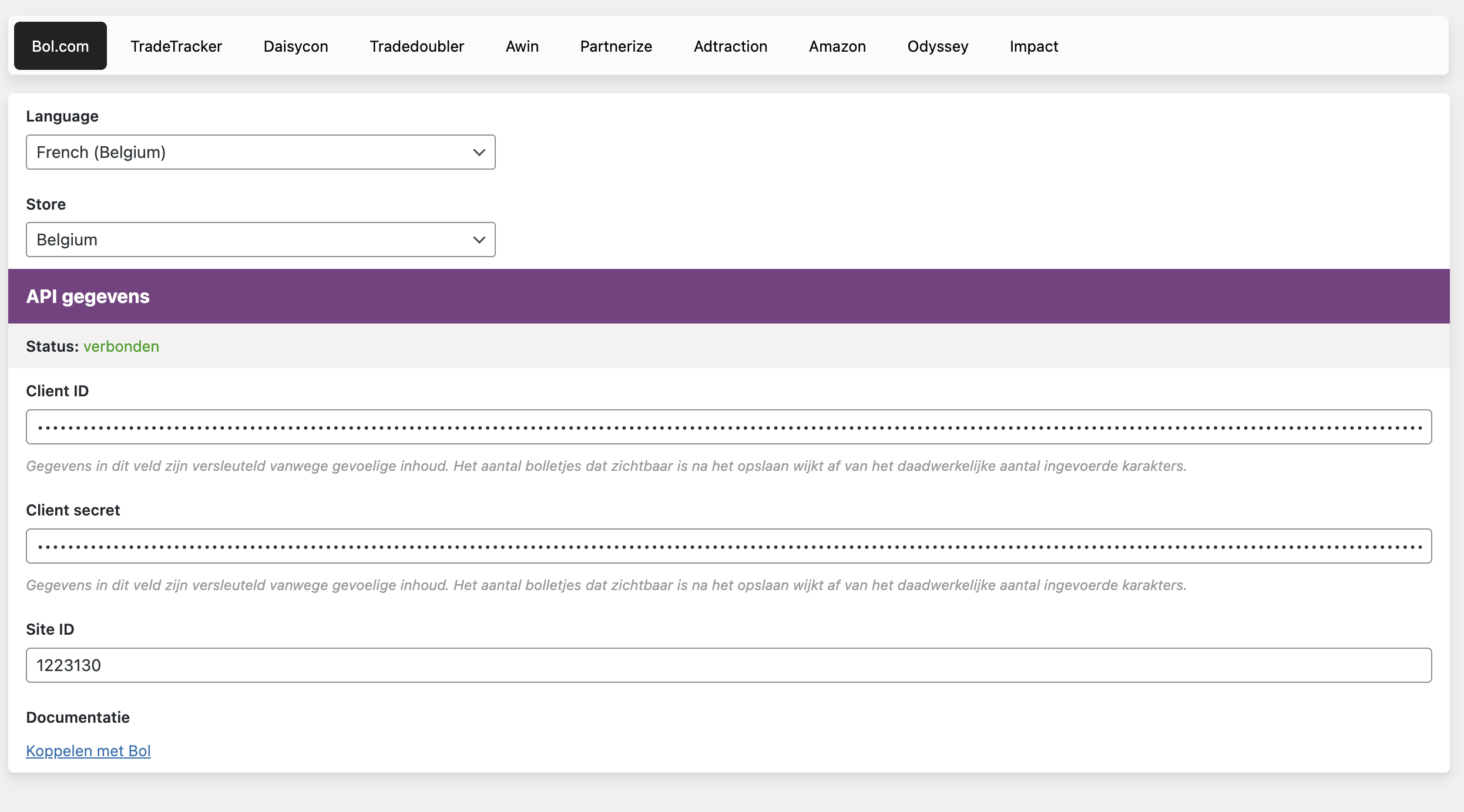Click the 'Site ID' label

50,629
